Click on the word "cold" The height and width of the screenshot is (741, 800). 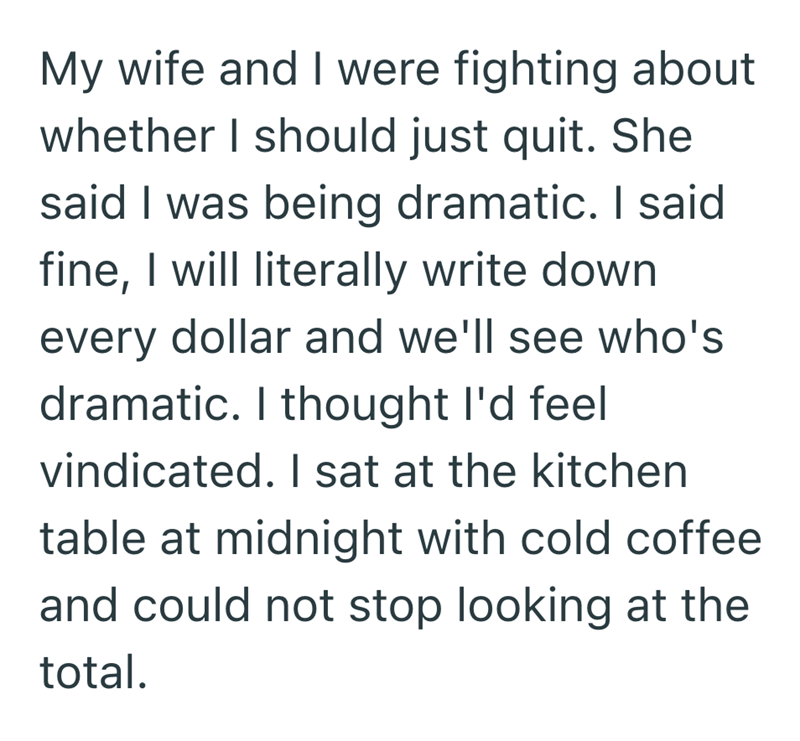565,538
